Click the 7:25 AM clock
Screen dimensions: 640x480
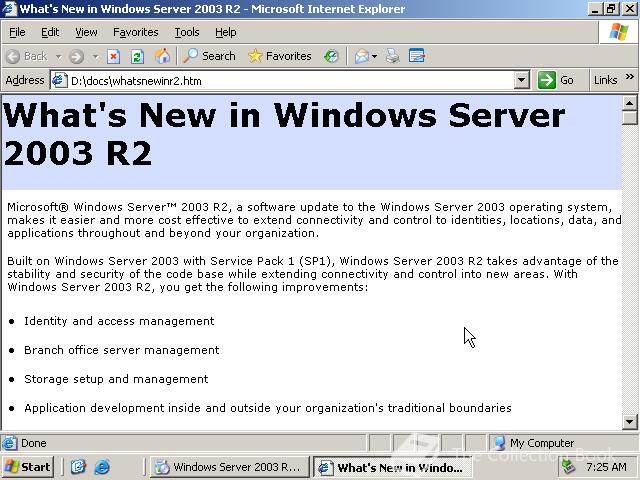pyautogui.click(x=606, y=467)
